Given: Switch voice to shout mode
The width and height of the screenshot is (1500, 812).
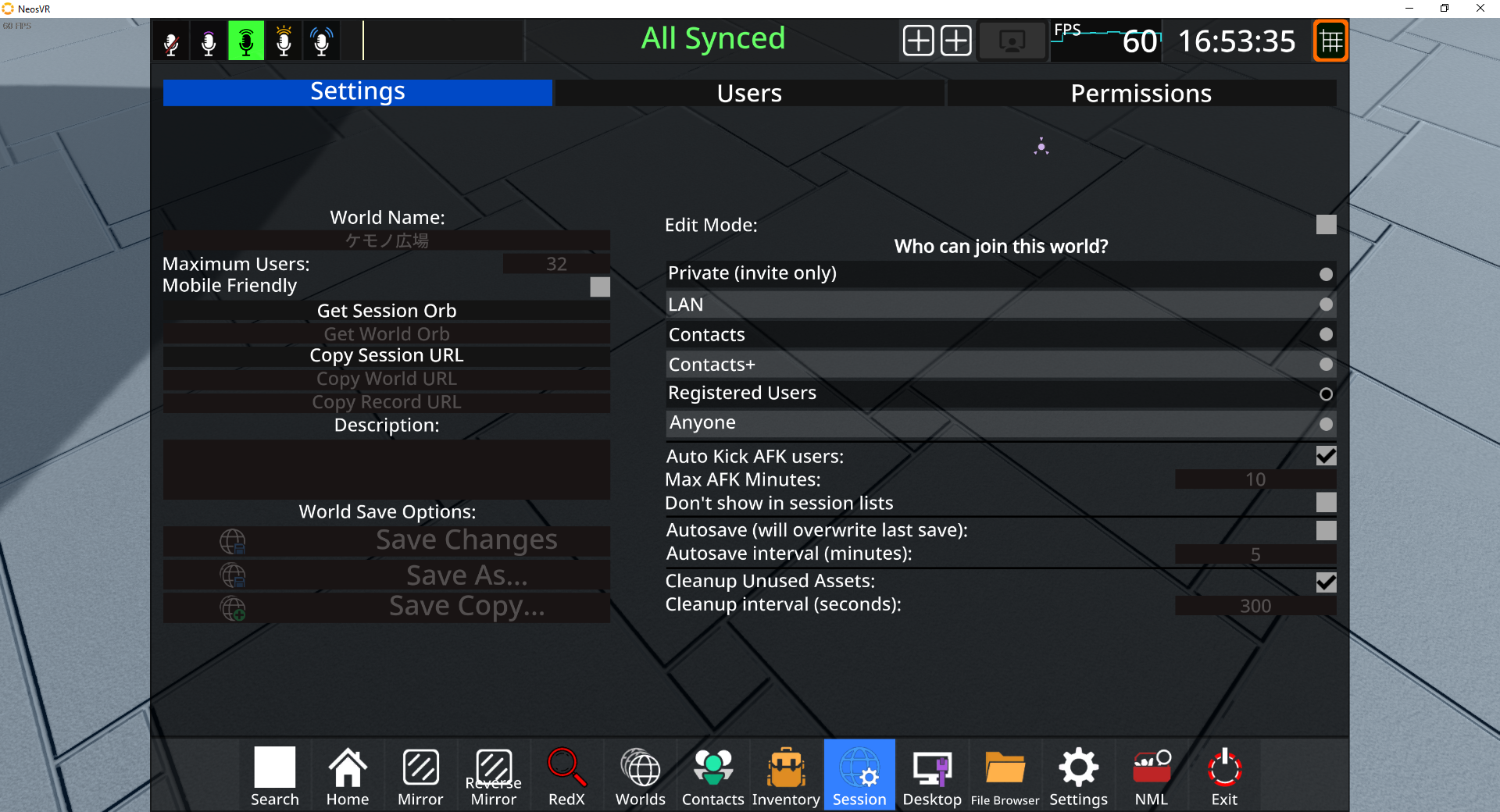Looking at the screenshot, I should click(284, 40).
